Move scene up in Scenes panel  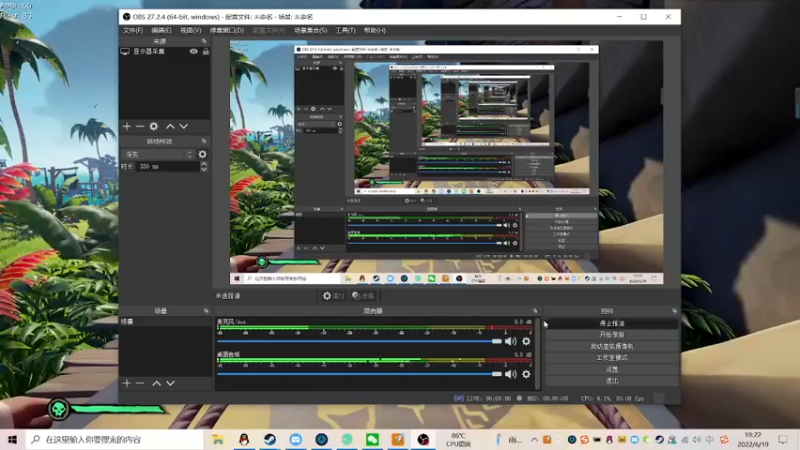[x=157, y=383]
